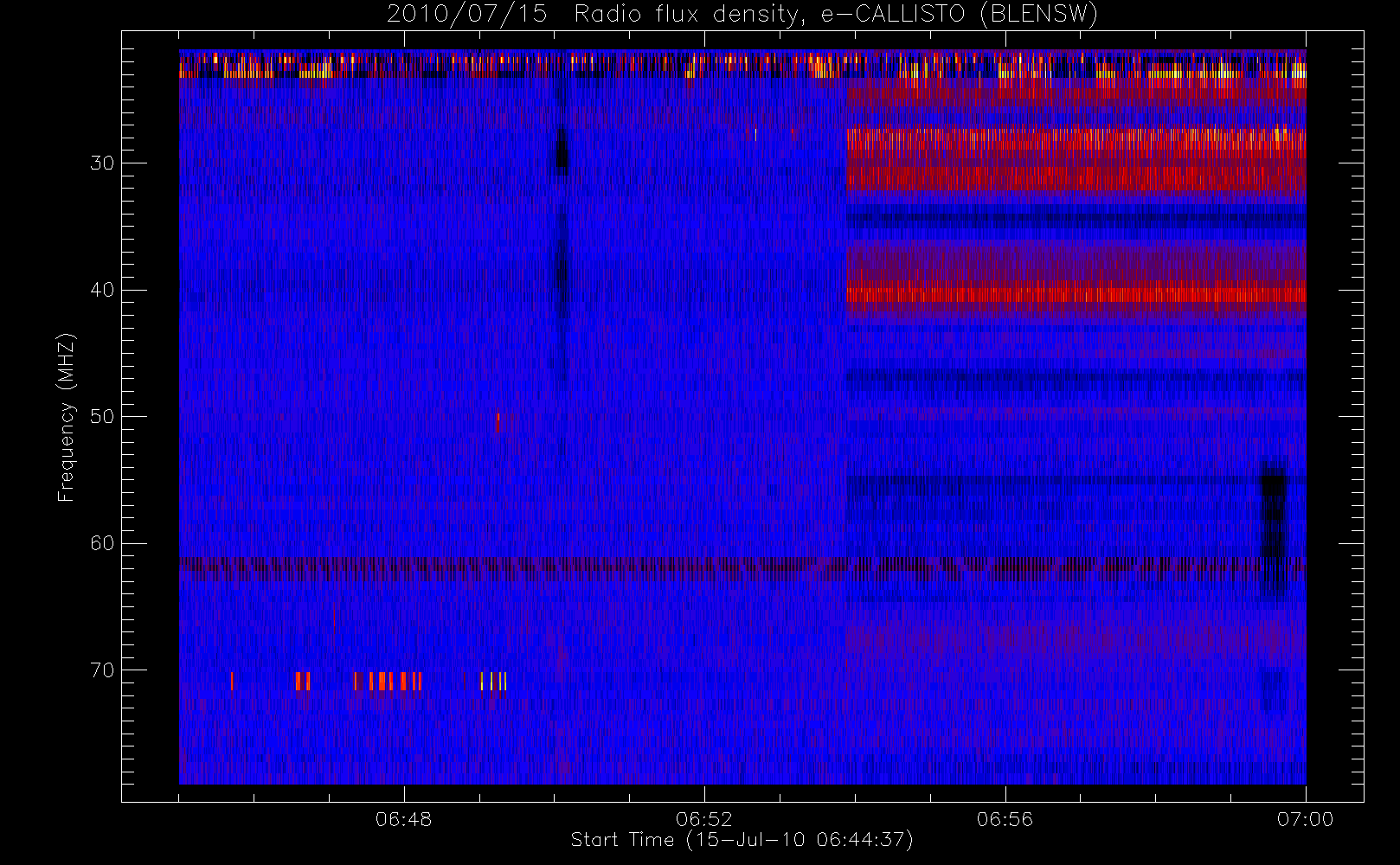
Task: Click the 06:48 time tick label
Action: [403, 819]
